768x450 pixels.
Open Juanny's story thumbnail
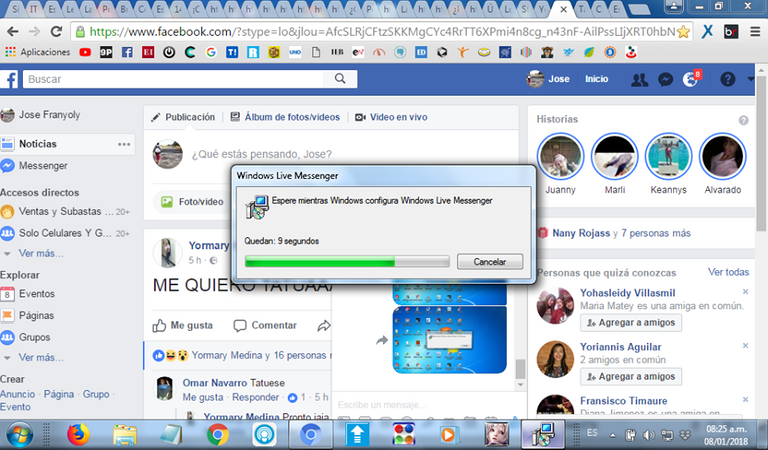tap(560, 157)
